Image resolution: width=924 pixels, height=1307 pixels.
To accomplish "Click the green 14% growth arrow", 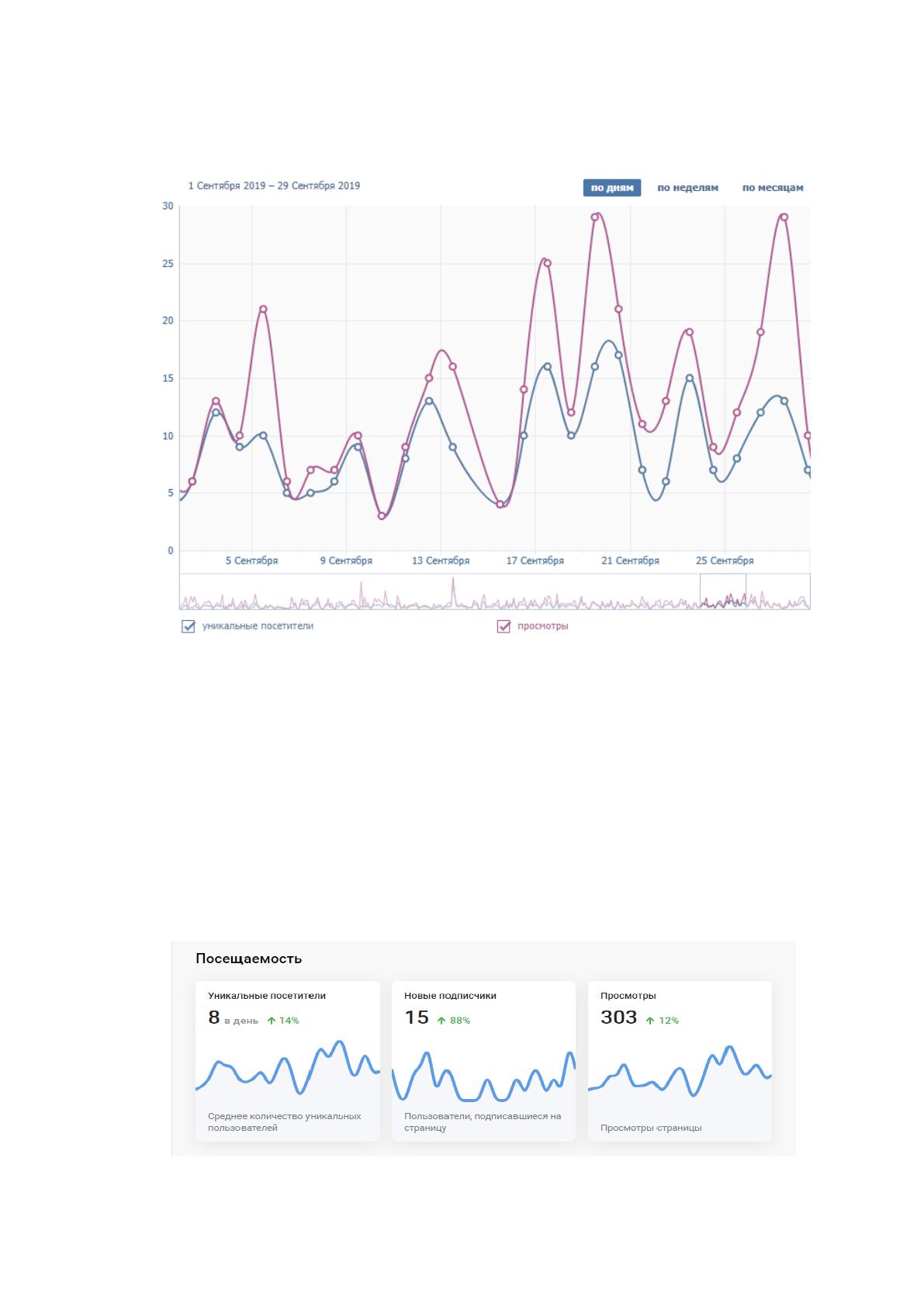I will [272, 1021].
